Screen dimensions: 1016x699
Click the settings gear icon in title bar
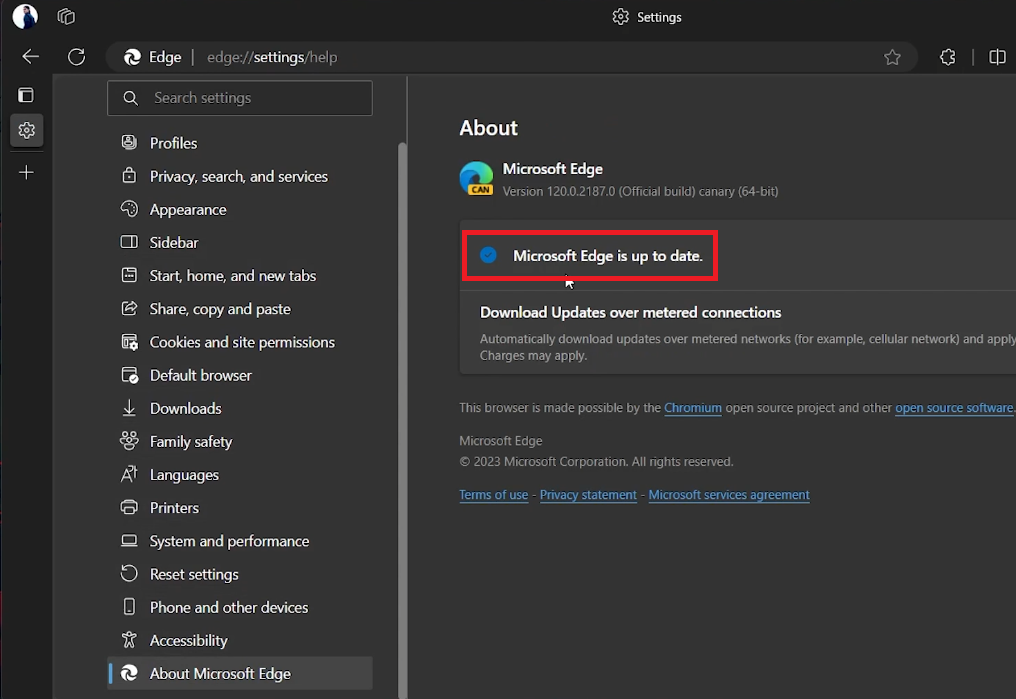pyautogui.click(x=621, y=17)
